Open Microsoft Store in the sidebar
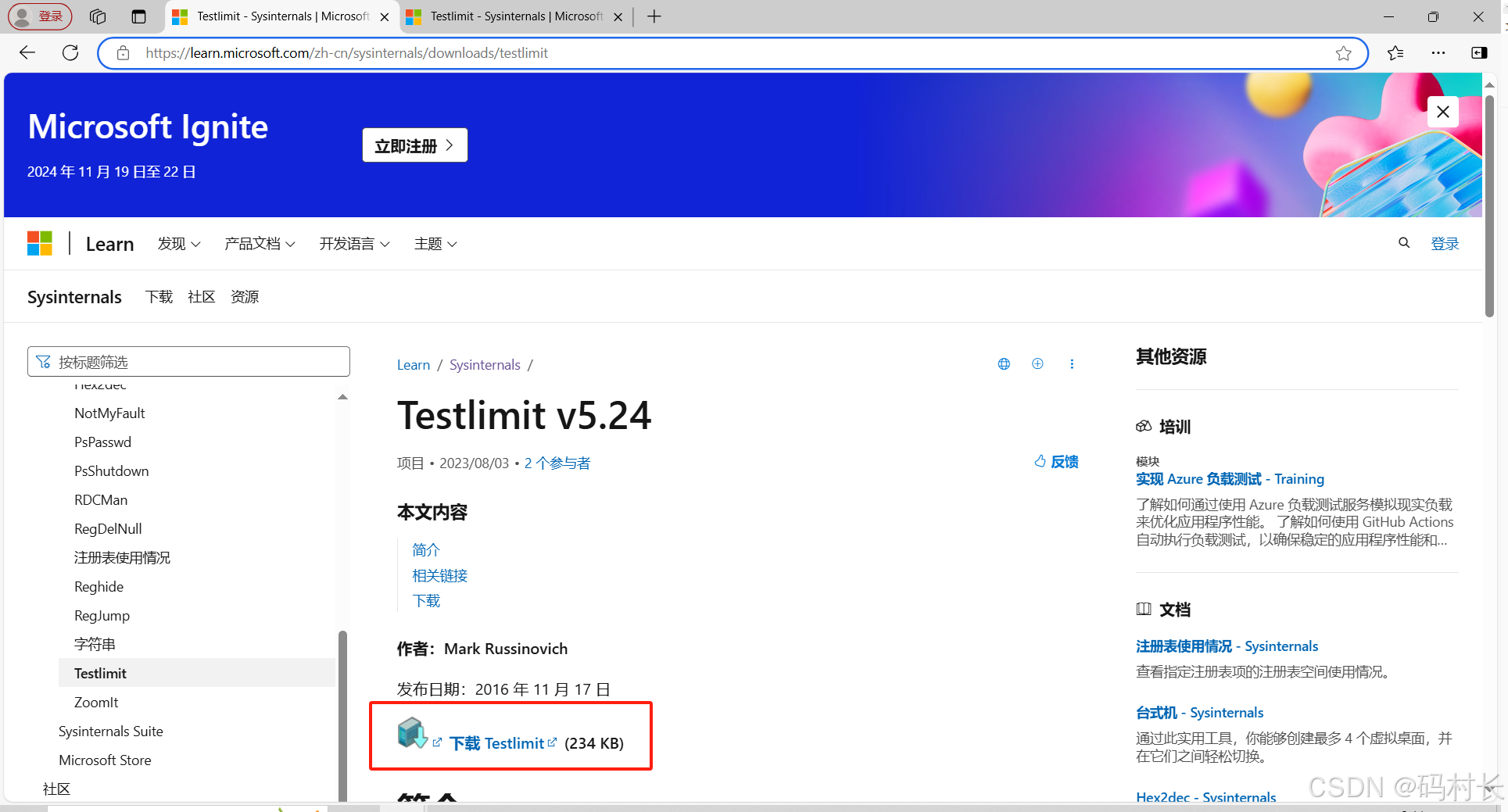Viewport: 1508px width, 812px height. [x=105, y=760]
